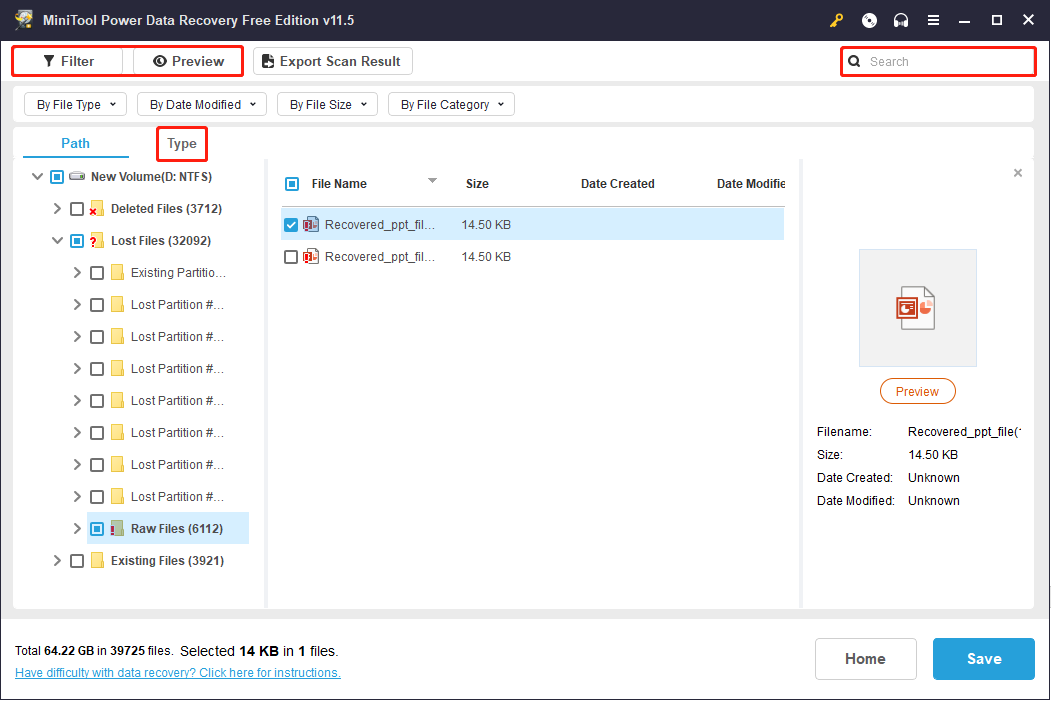
Task: Uncheck the selected Recovered_ppt_file
Action: pyautogui.click(x=290, y=224)
